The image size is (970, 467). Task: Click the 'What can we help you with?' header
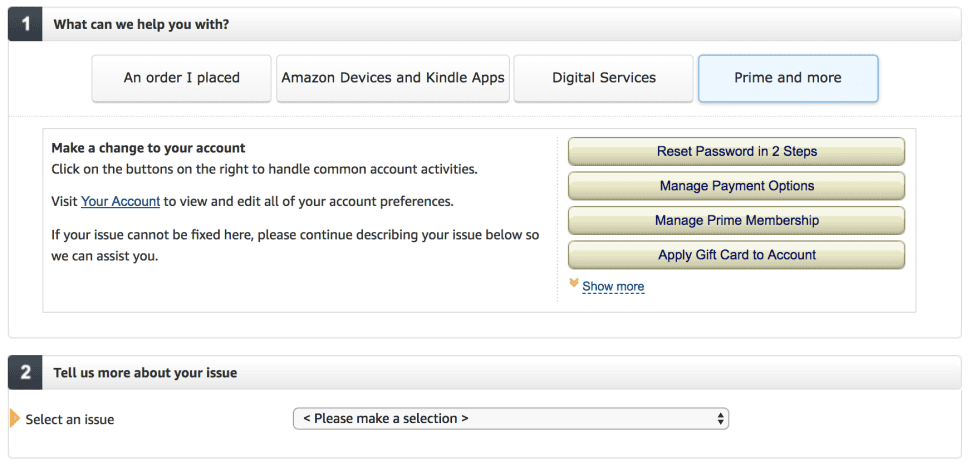click(x=141, y=25)
